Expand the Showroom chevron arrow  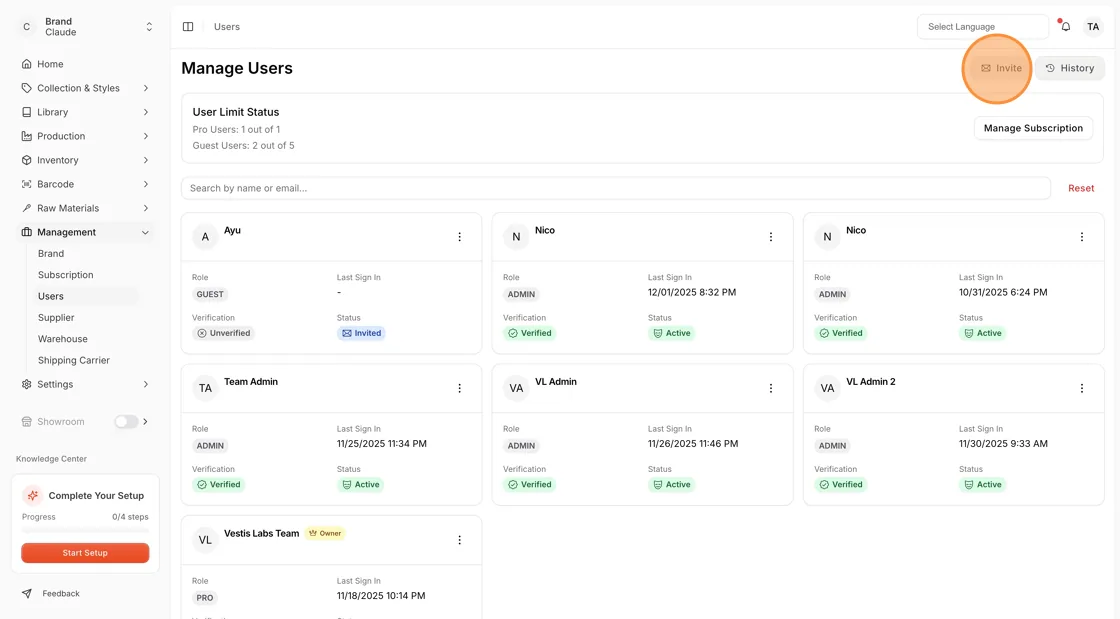point(146,422)
